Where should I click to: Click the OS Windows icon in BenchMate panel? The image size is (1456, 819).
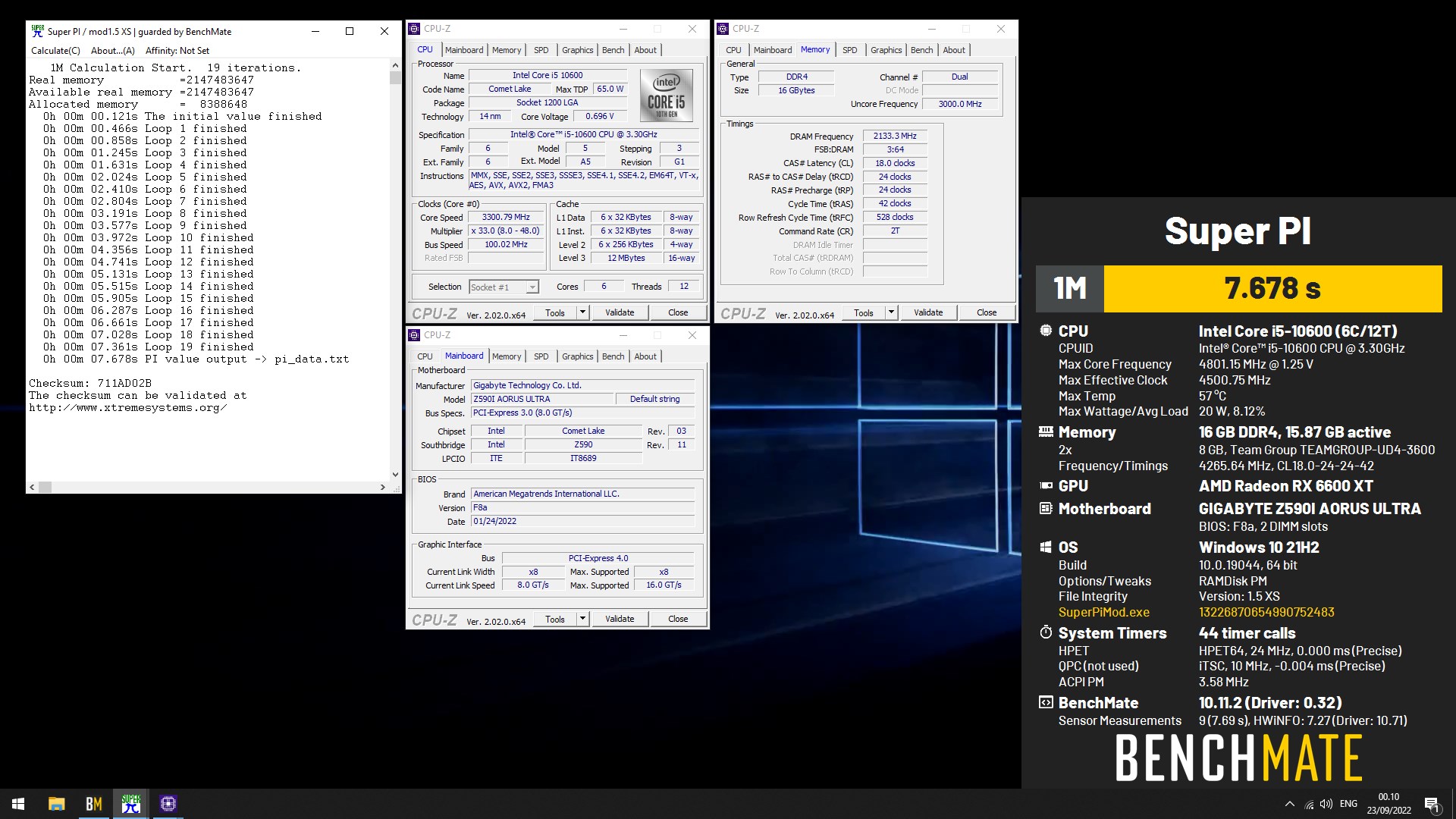(x=1046, y=547)
